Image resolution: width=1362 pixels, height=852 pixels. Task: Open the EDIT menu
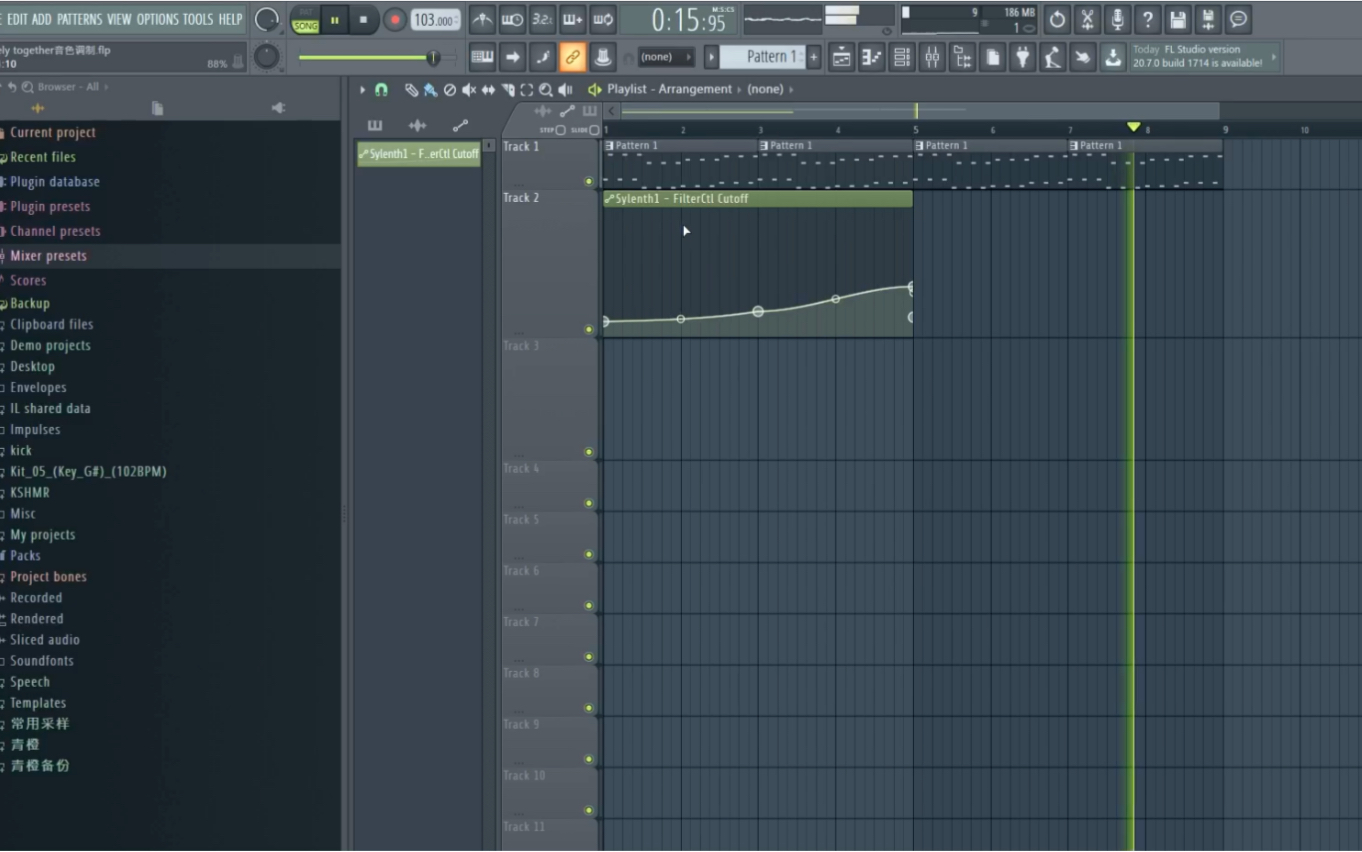[x=18, y=19]
